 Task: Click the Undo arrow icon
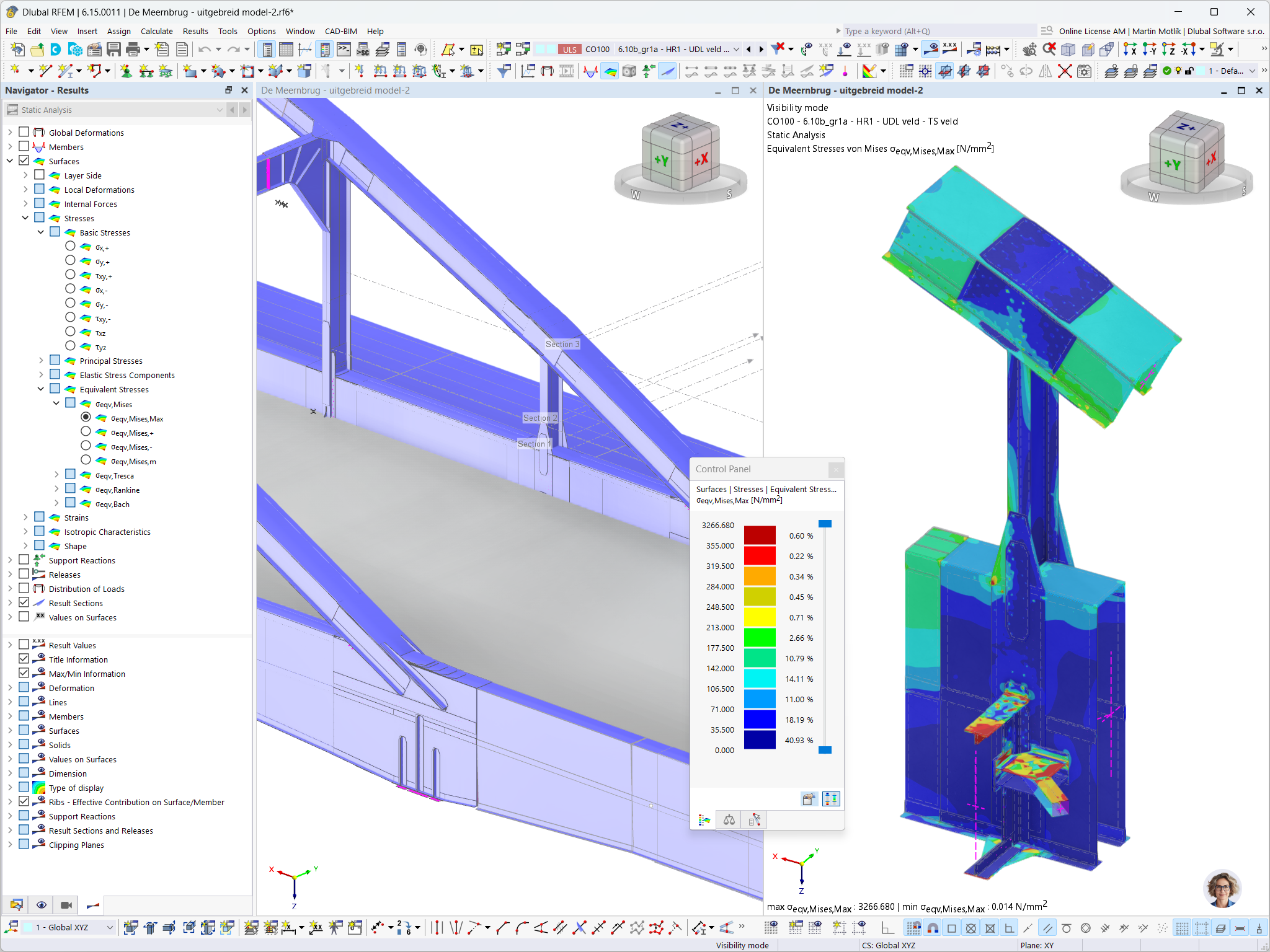(205, 50)
